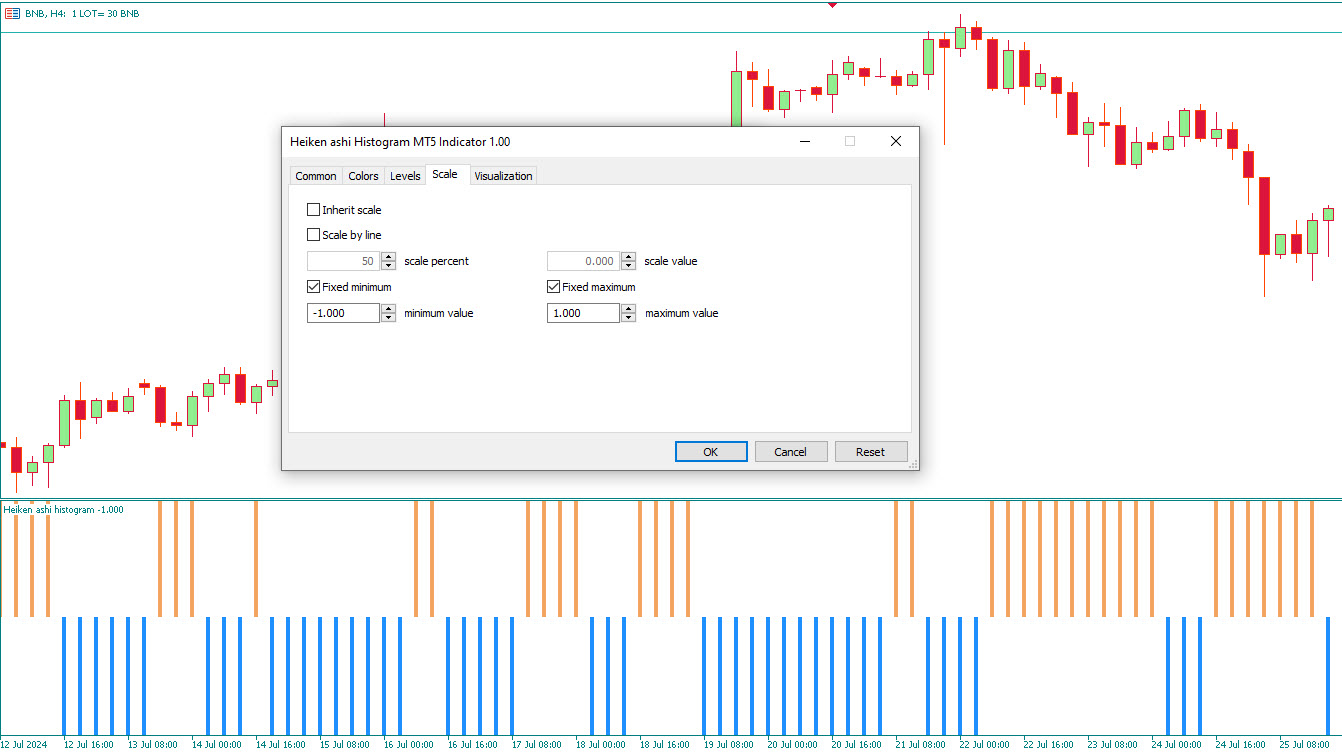Click the red triangle marker above the chart
The height and width of the screenshot is (754, 1342).
(833, 4)
